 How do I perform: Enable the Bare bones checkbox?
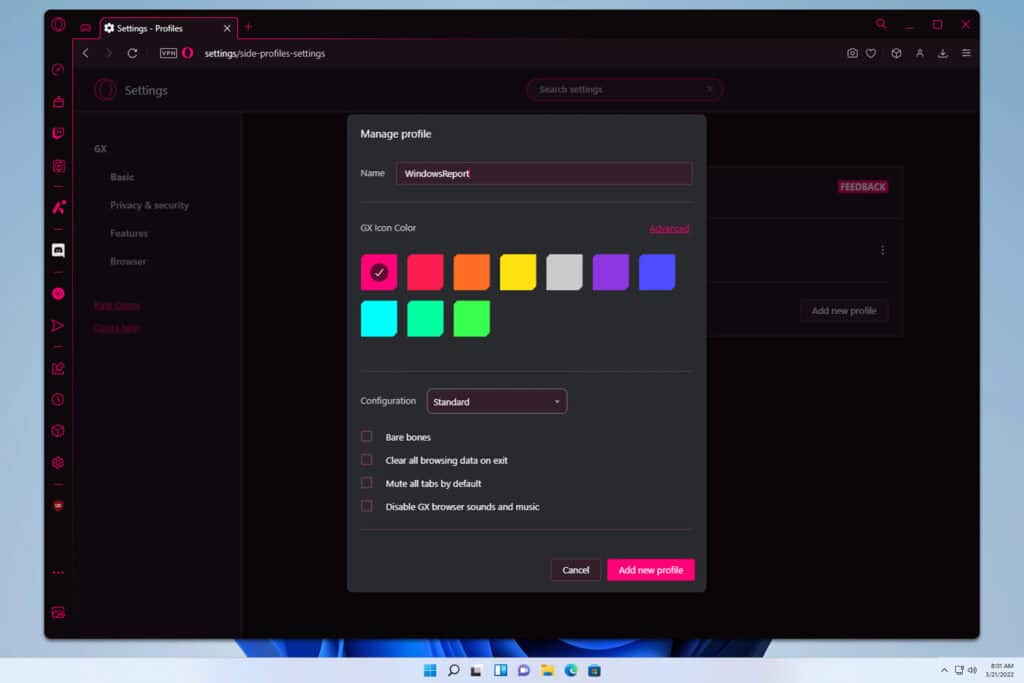pyautogui.click(x=367, y=436)
